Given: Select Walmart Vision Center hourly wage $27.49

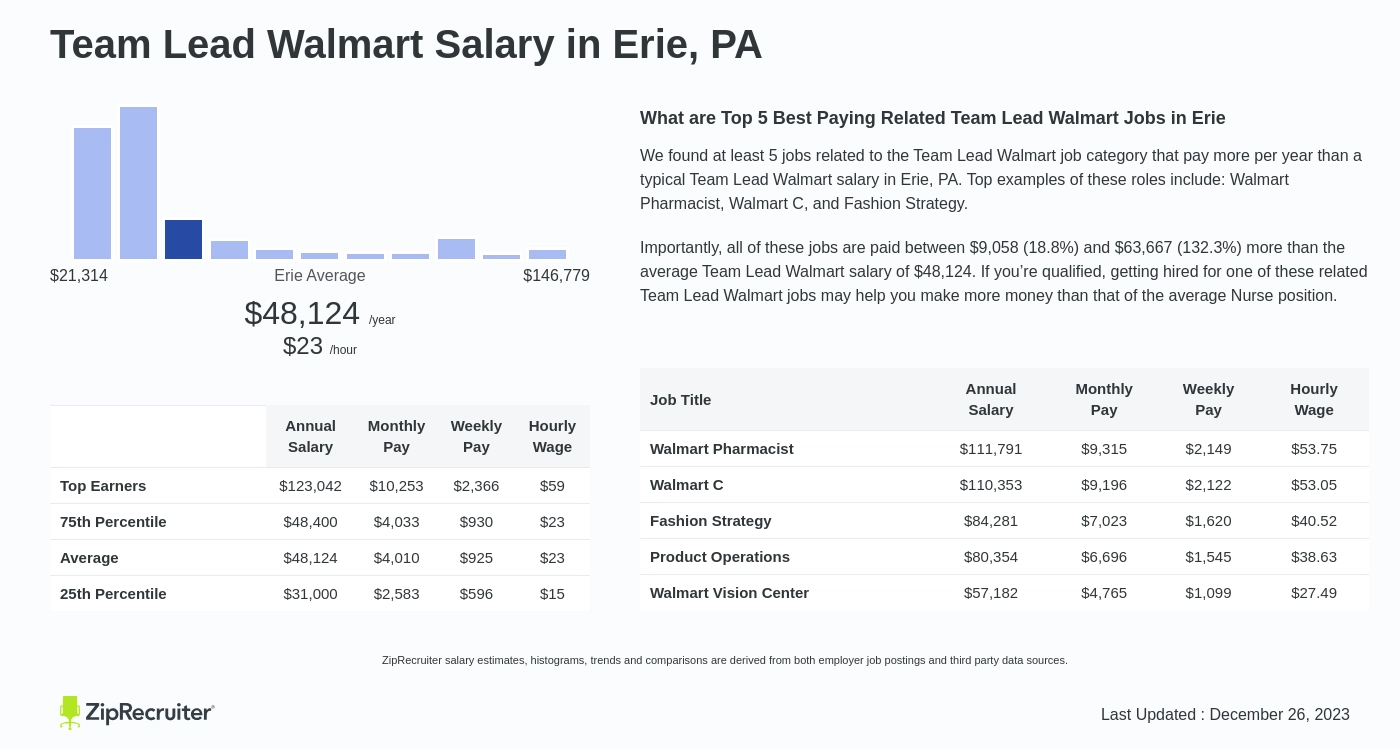Looking at the screenshot, I should [1314, 592].
